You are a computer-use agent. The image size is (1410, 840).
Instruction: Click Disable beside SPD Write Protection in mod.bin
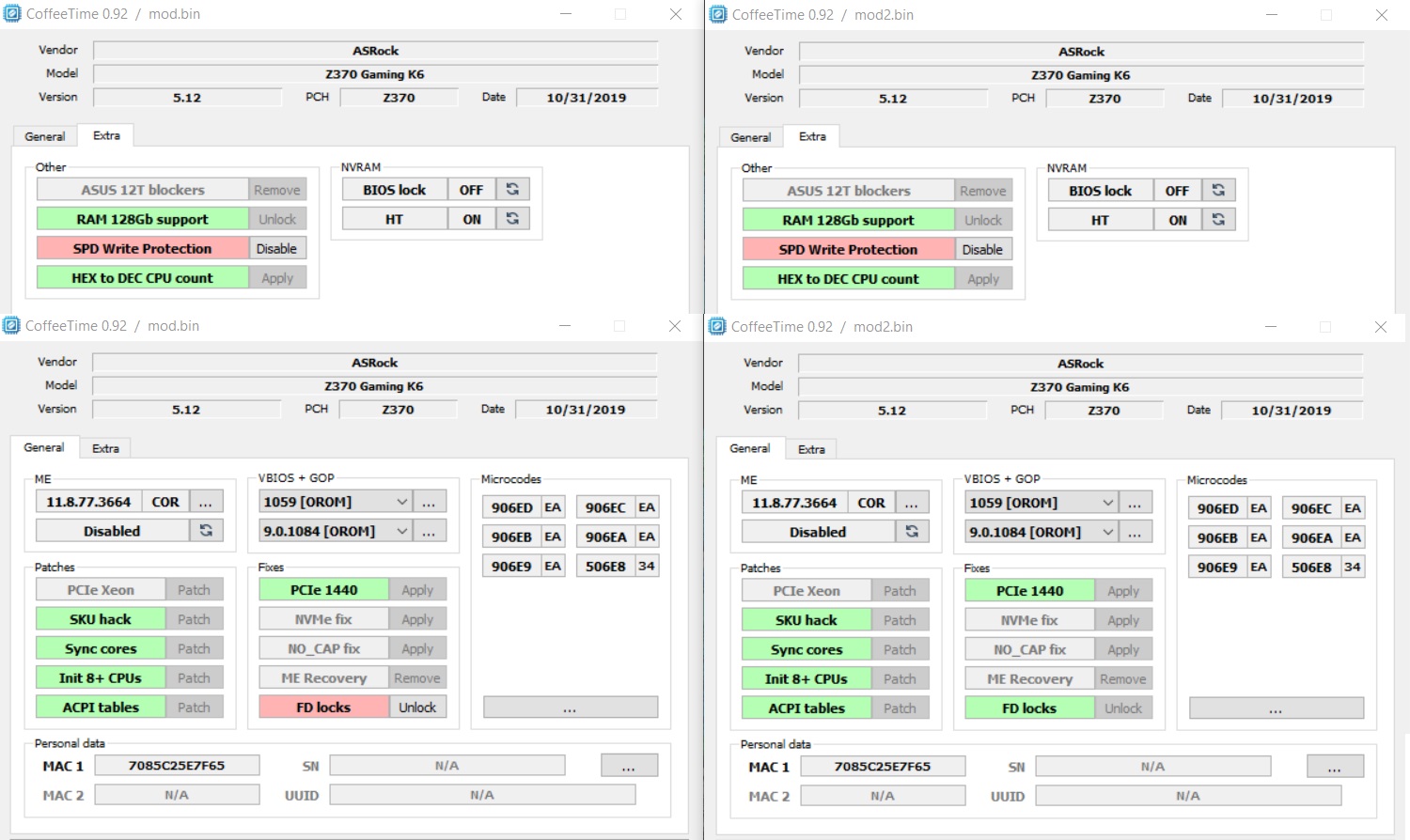tap(277, 248)
